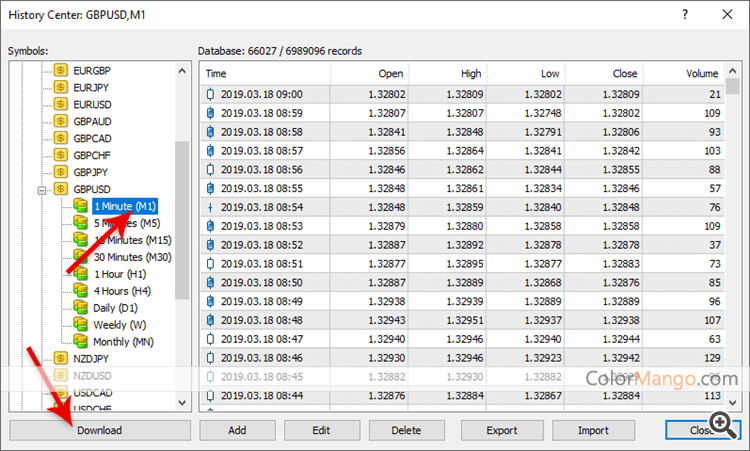This screenshot has height=451, width=750.
Task: Click the NZDJPY symbol coin icon
Action: (60, 358)
